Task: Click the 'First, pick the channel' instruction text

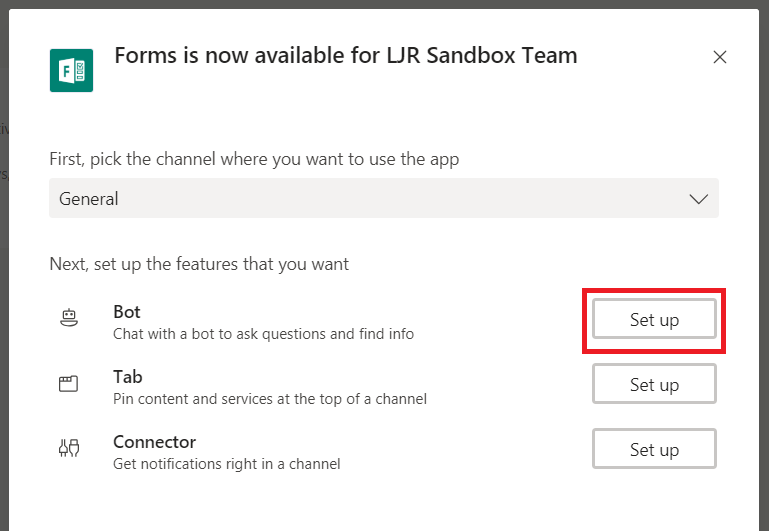Action: [x=254, y=160]
